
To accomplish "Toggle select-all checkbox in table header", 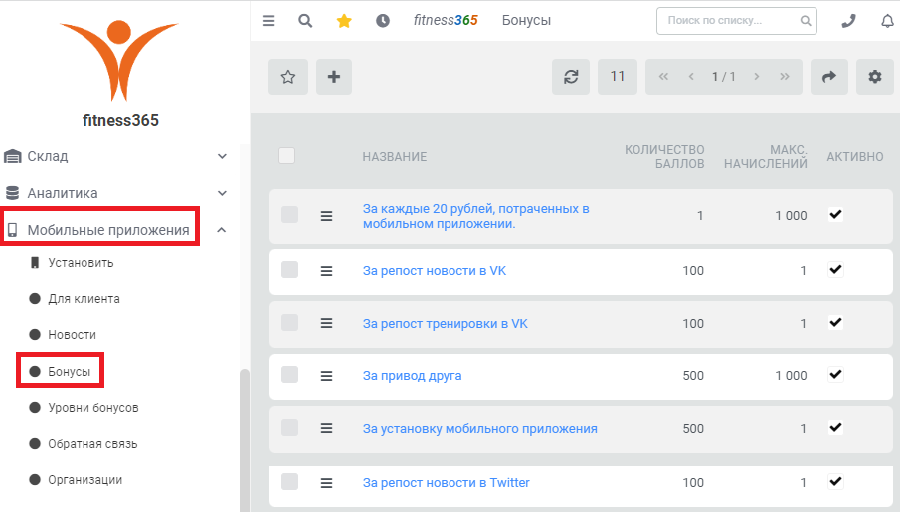I will click(286, 156).
